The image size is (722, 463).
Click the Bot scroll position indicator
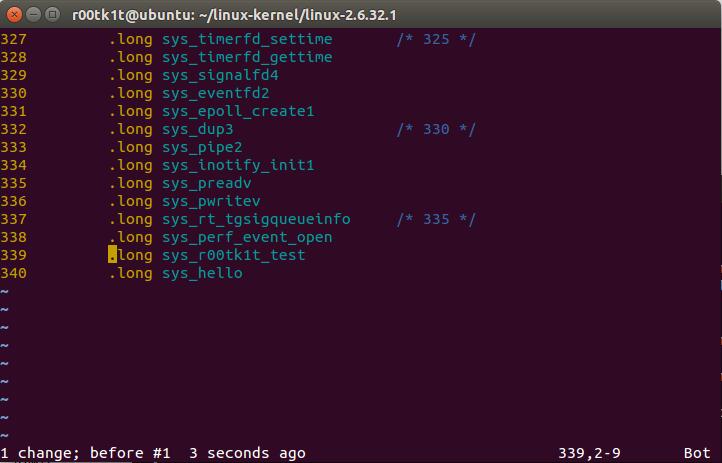697,453
